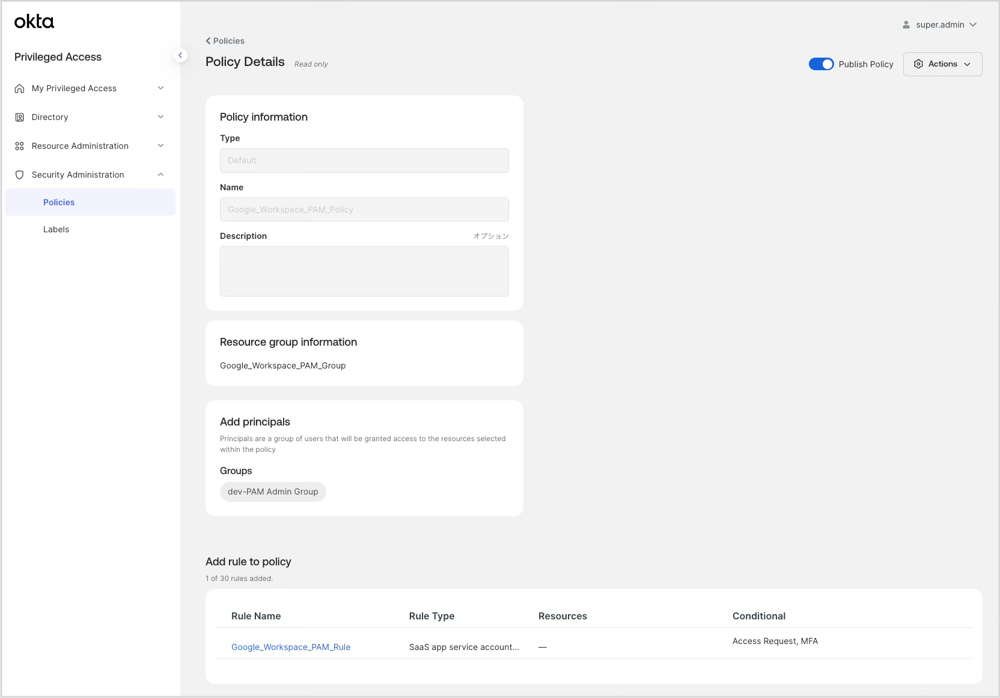Click the home icon beside My Privileged Access

point(19,89)
